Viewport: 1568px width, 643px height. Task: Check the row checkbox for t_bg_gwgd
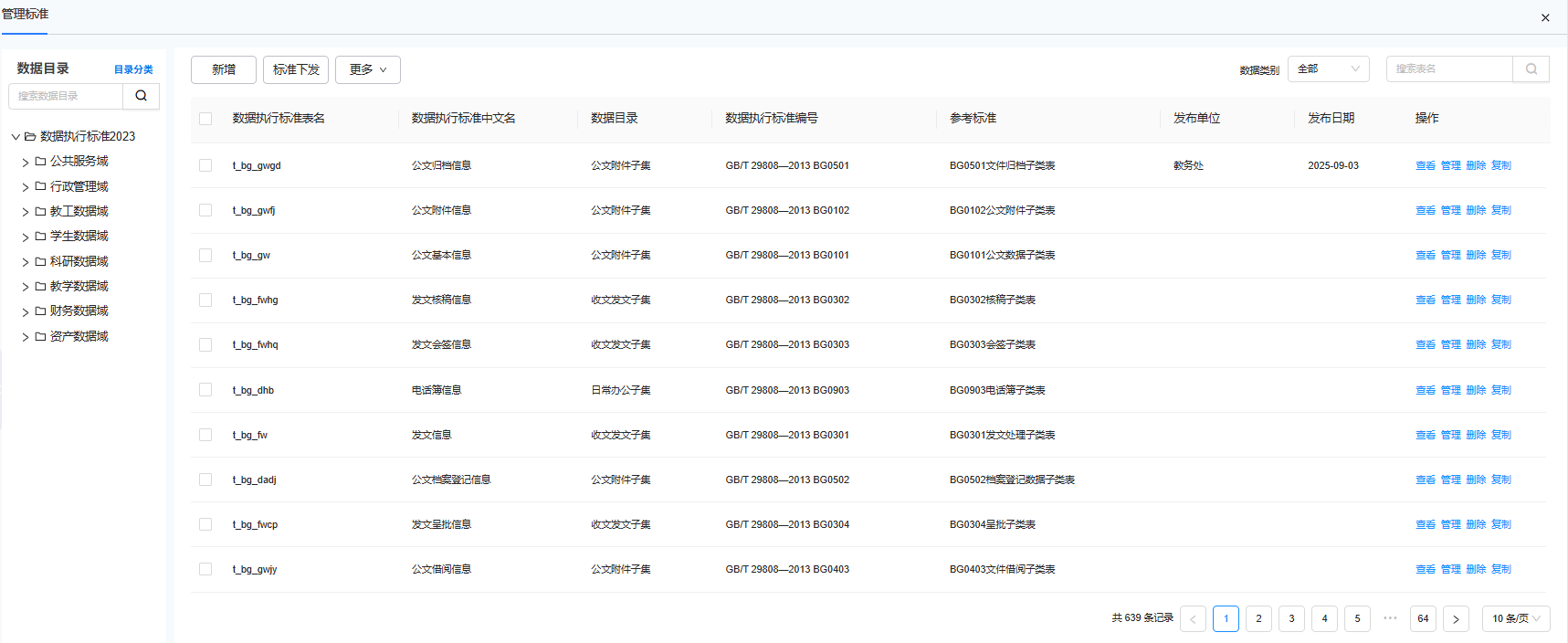coord(205,165)
